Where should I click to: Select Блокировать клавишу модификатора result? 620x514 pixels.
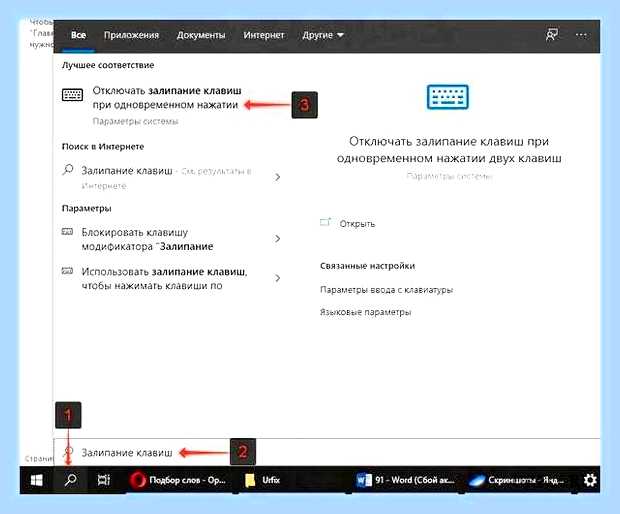coord(172,239)
